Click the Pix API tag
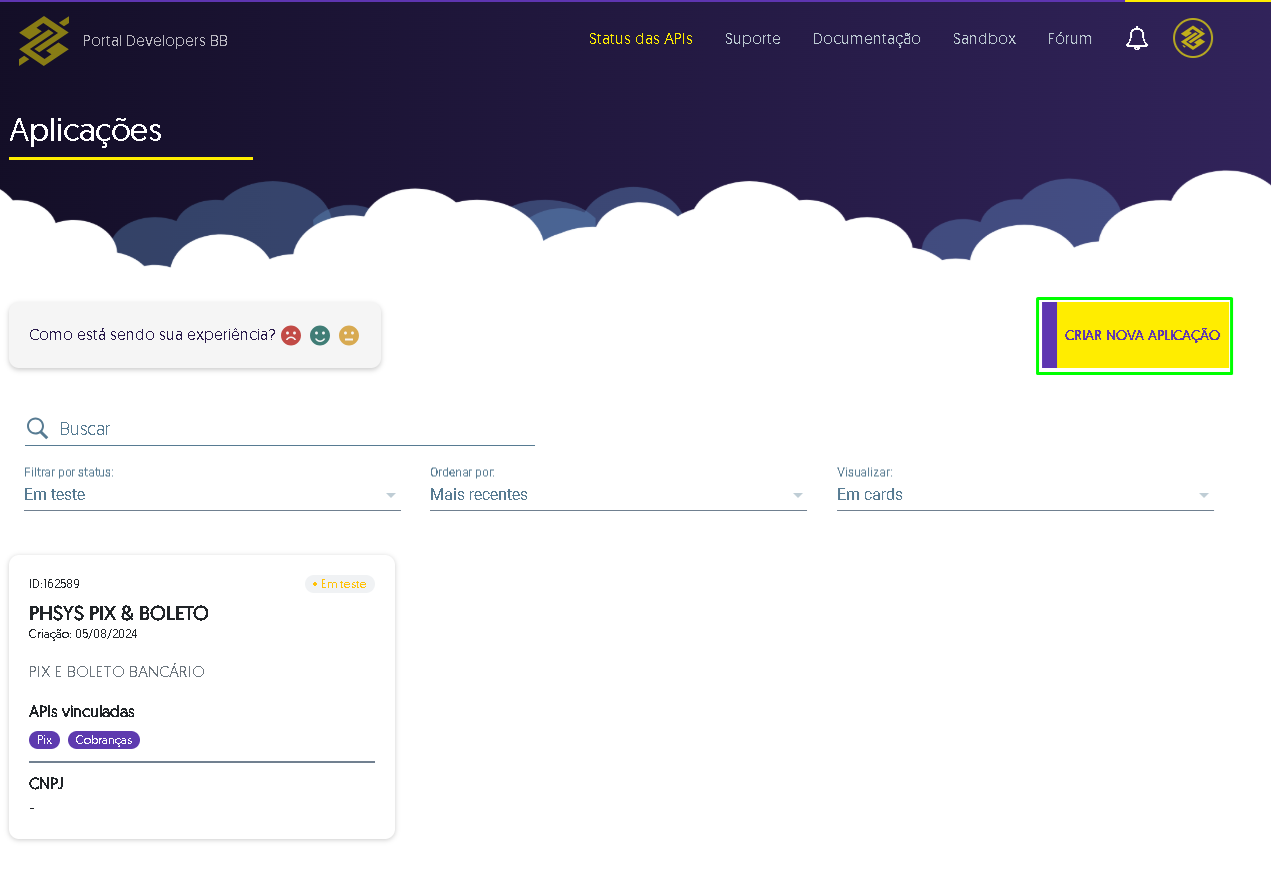Image resolution: width=1271 pixels, height=877 pixels. coord(44,740)
